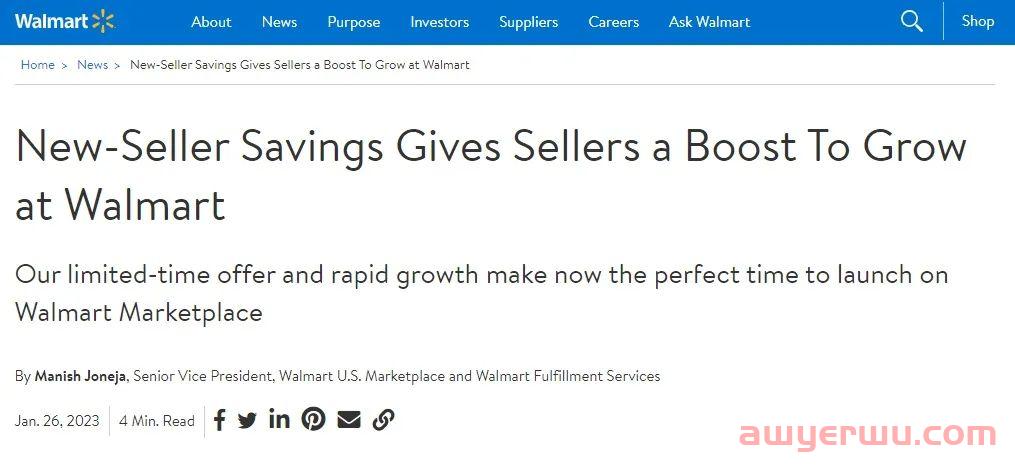Navigate to News breadcrumb link
The height and width of the screenshot is (465, 1015).
(x=92, y=65)
